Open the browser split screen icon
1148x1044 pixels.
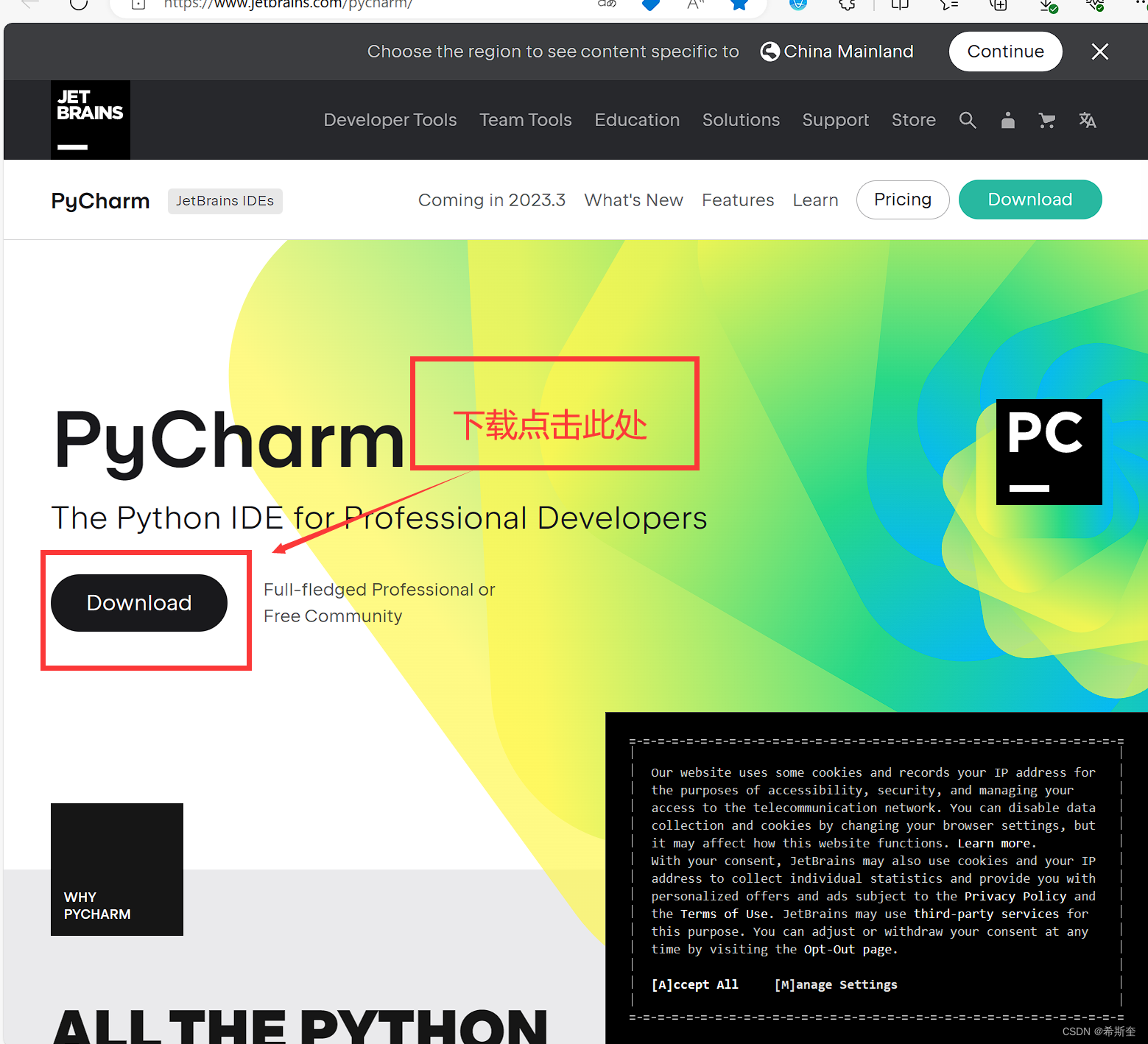click(900, 4)
